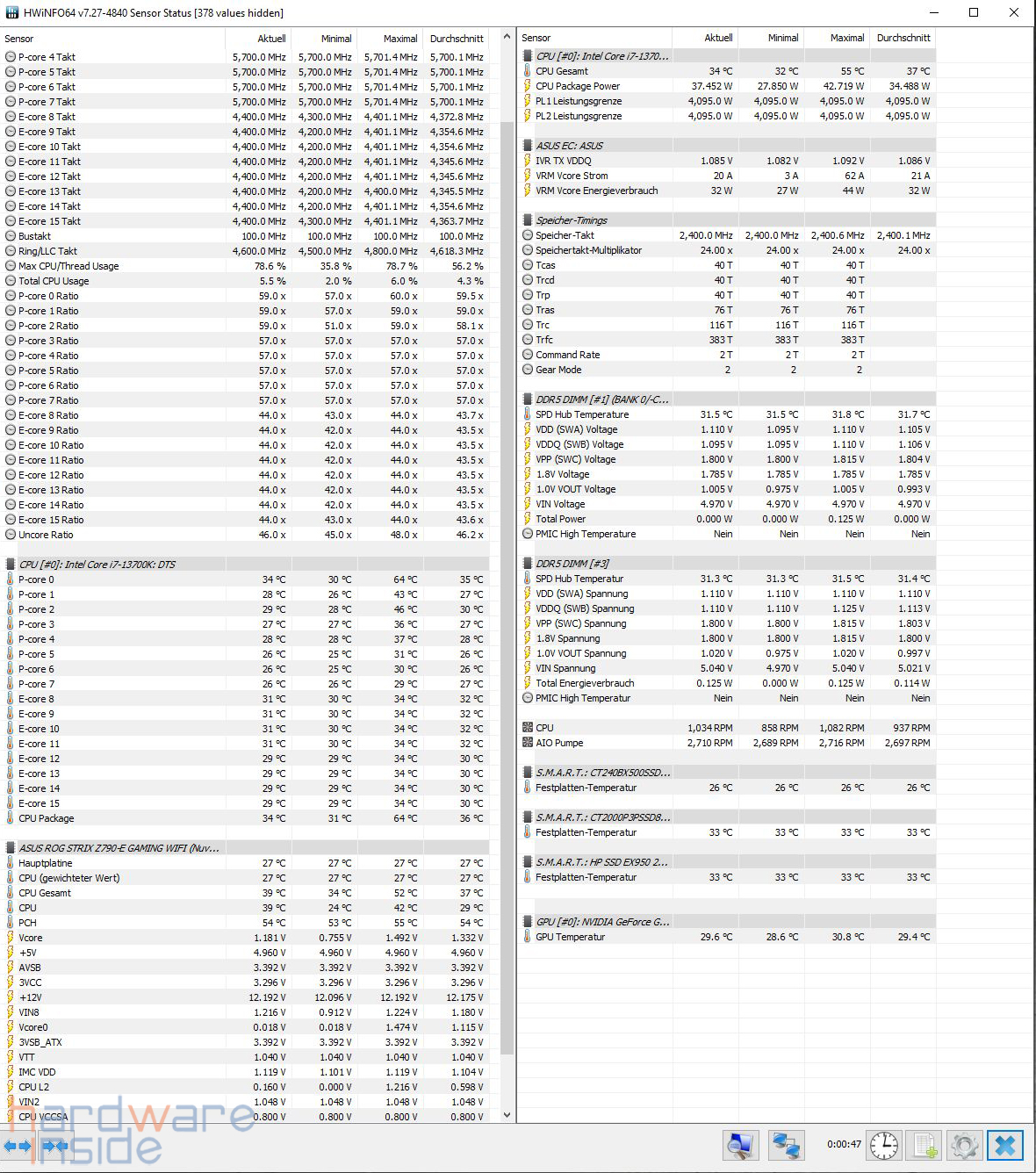The image size is (1036, 1173).
Task: Select the Hauptplatine temperature row
Action: point(244,863)
